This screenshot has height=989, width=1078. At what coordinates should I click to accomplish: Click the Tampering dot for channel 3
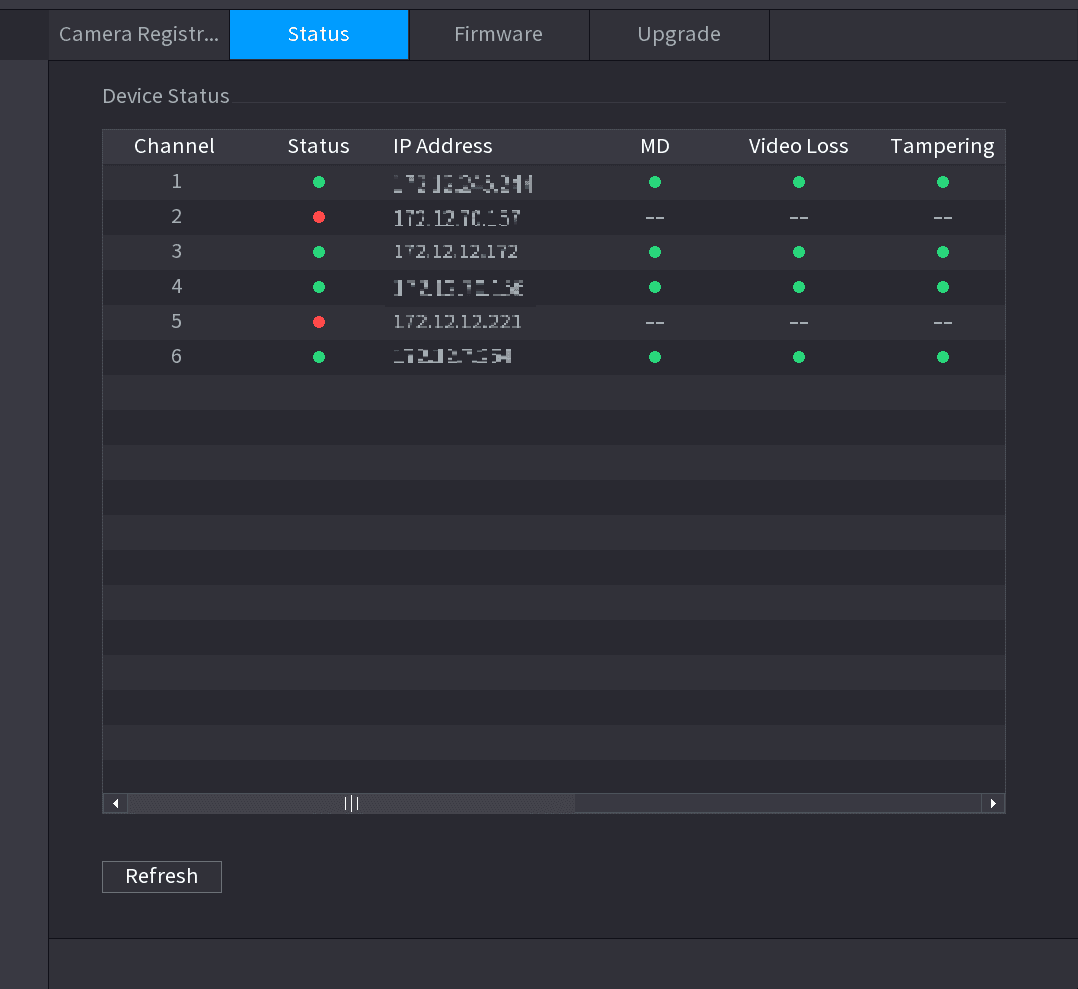coord(943,252)
